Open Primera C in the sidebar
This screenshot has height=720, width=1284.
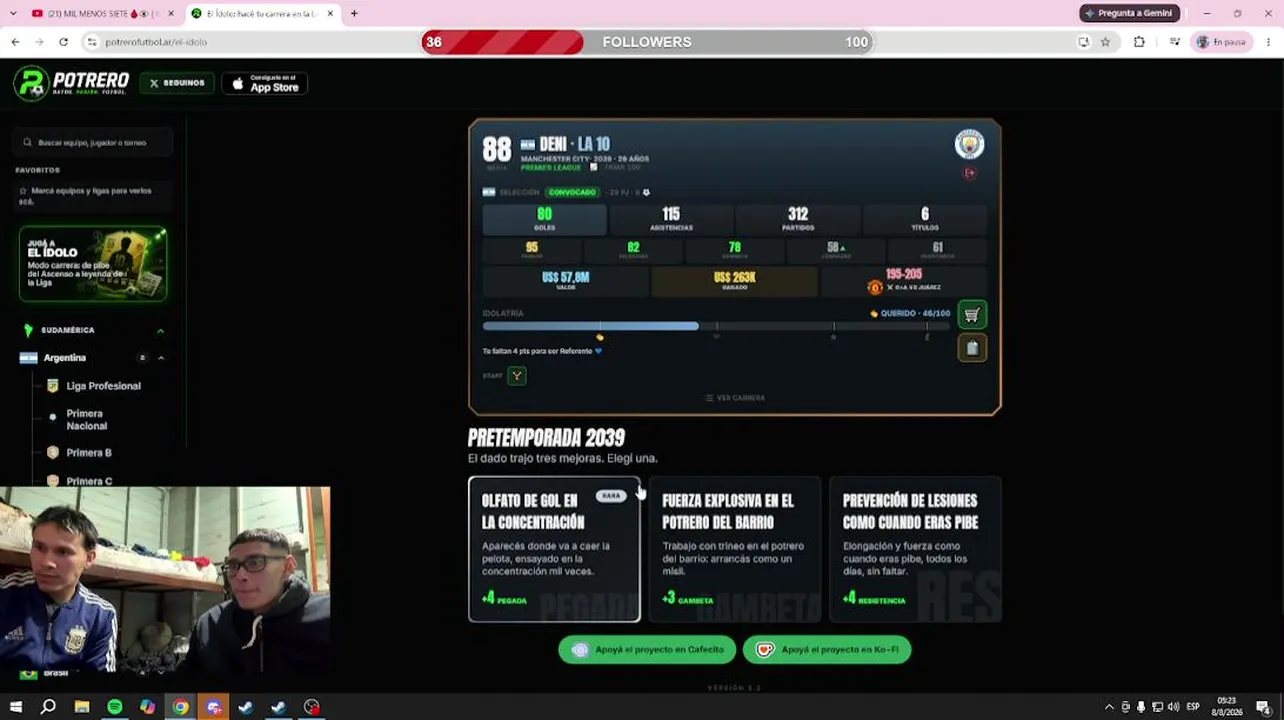pos(89,481)
